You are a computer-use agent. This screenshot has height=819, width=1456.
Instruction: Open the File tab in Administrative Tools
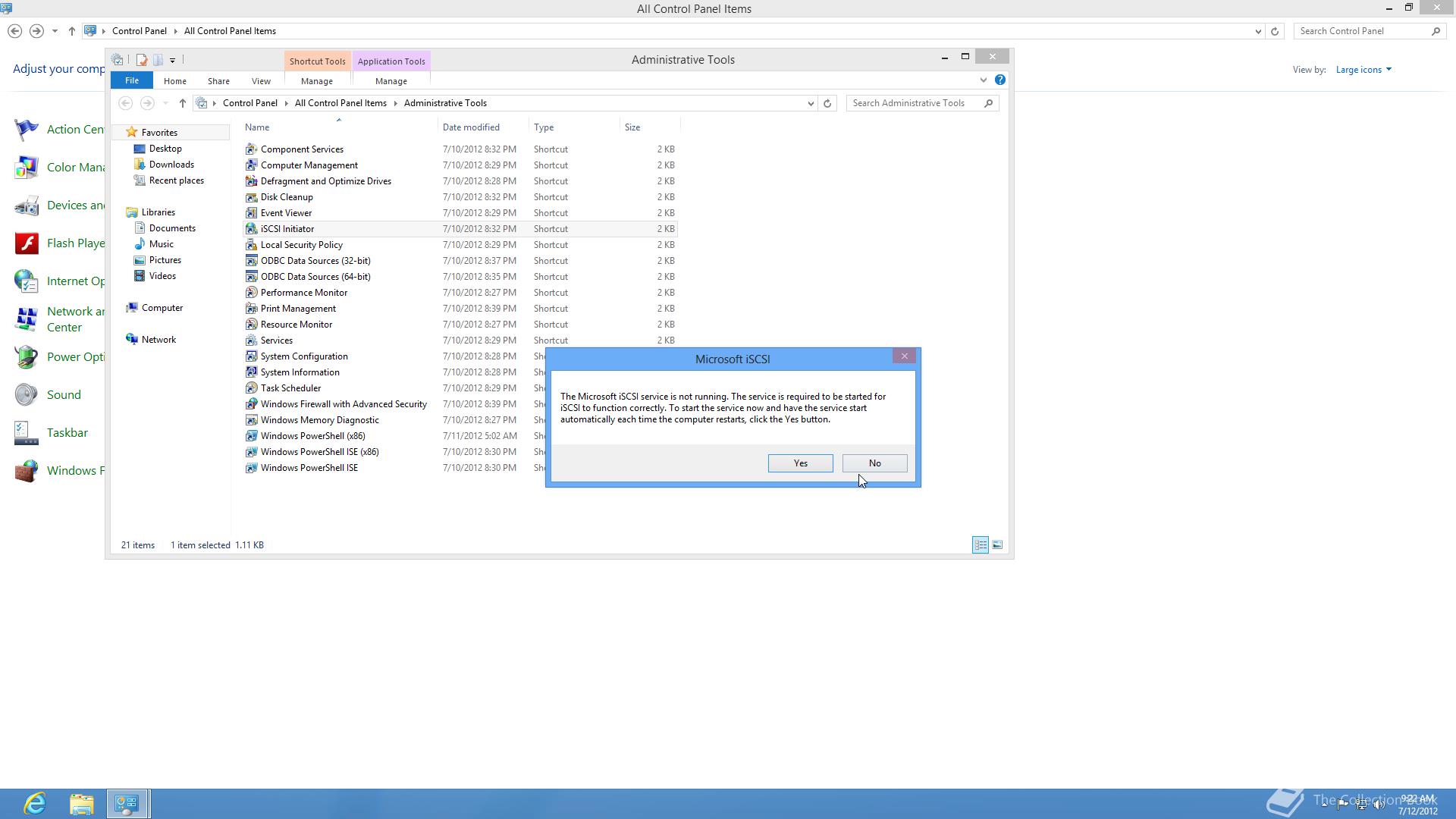pos(132,80)
